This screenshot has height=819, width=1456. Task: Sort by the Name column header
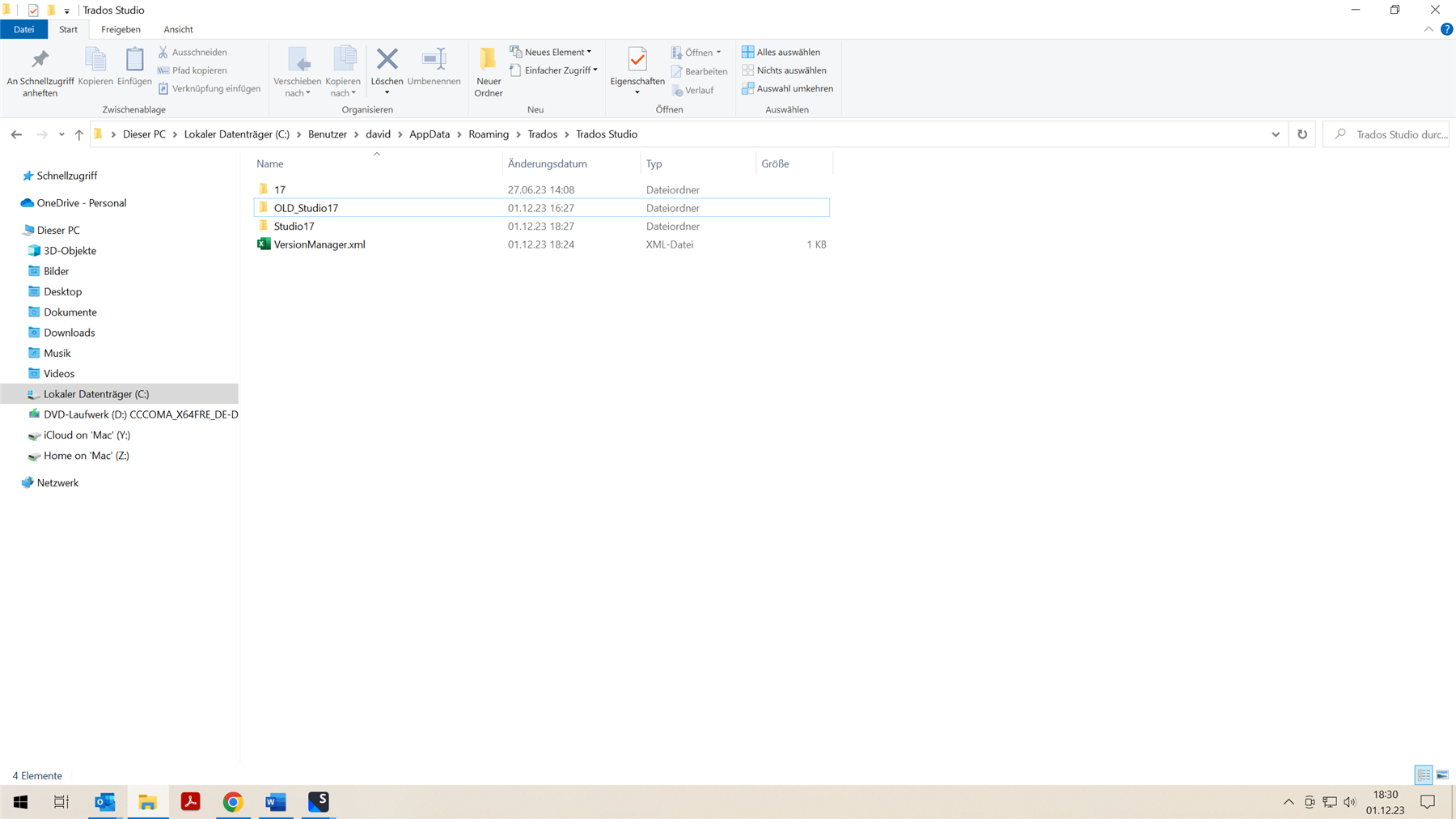coord(377,163)
